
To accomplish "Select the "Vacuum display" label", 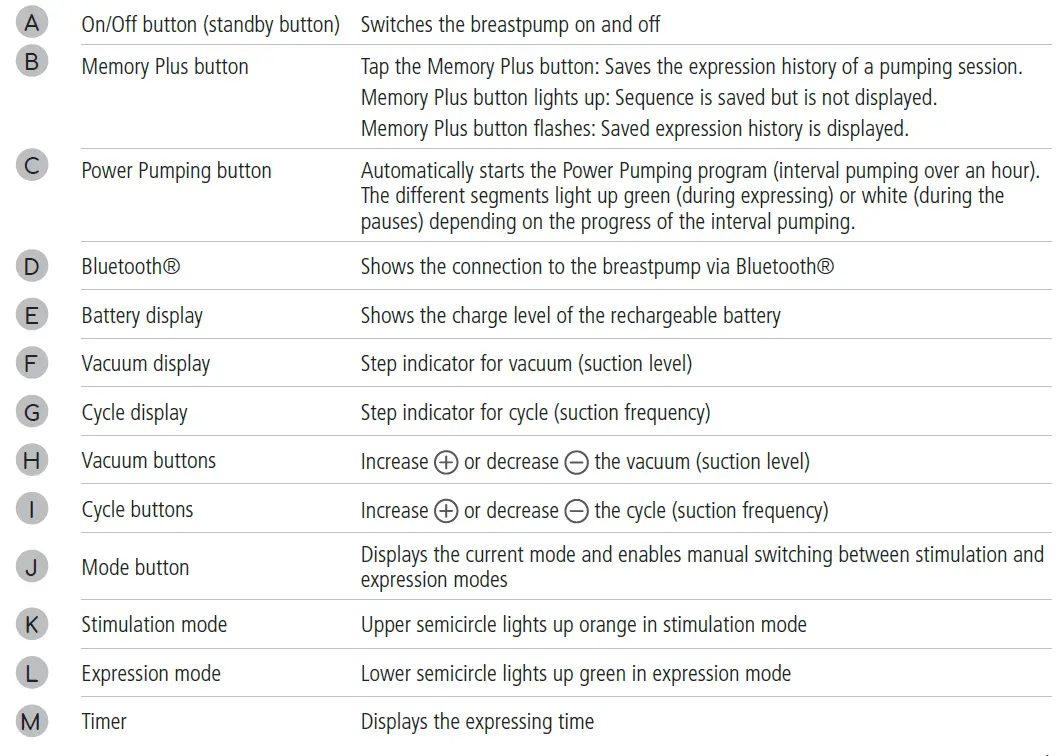I will pos(145,364).
